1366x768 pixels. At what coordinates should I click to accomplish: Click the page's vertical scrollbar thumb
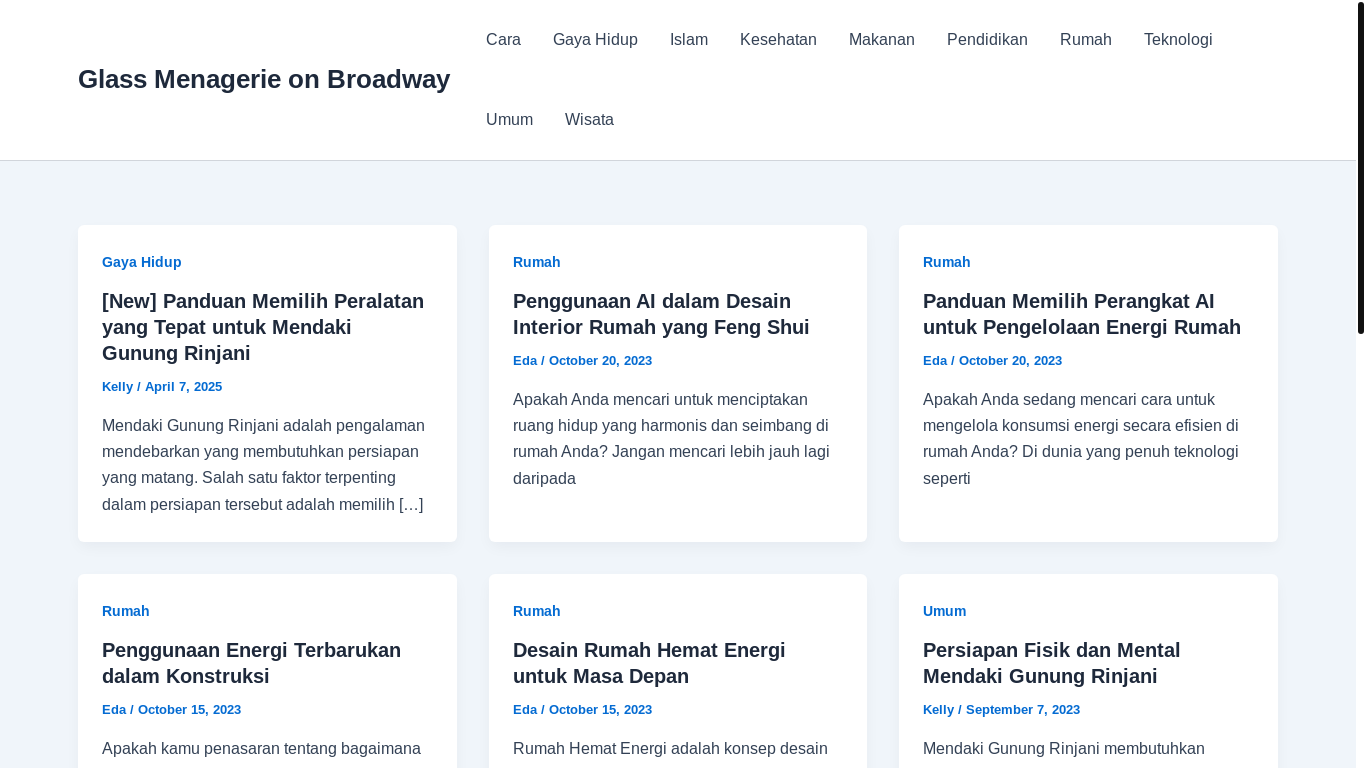(1361, 168)
